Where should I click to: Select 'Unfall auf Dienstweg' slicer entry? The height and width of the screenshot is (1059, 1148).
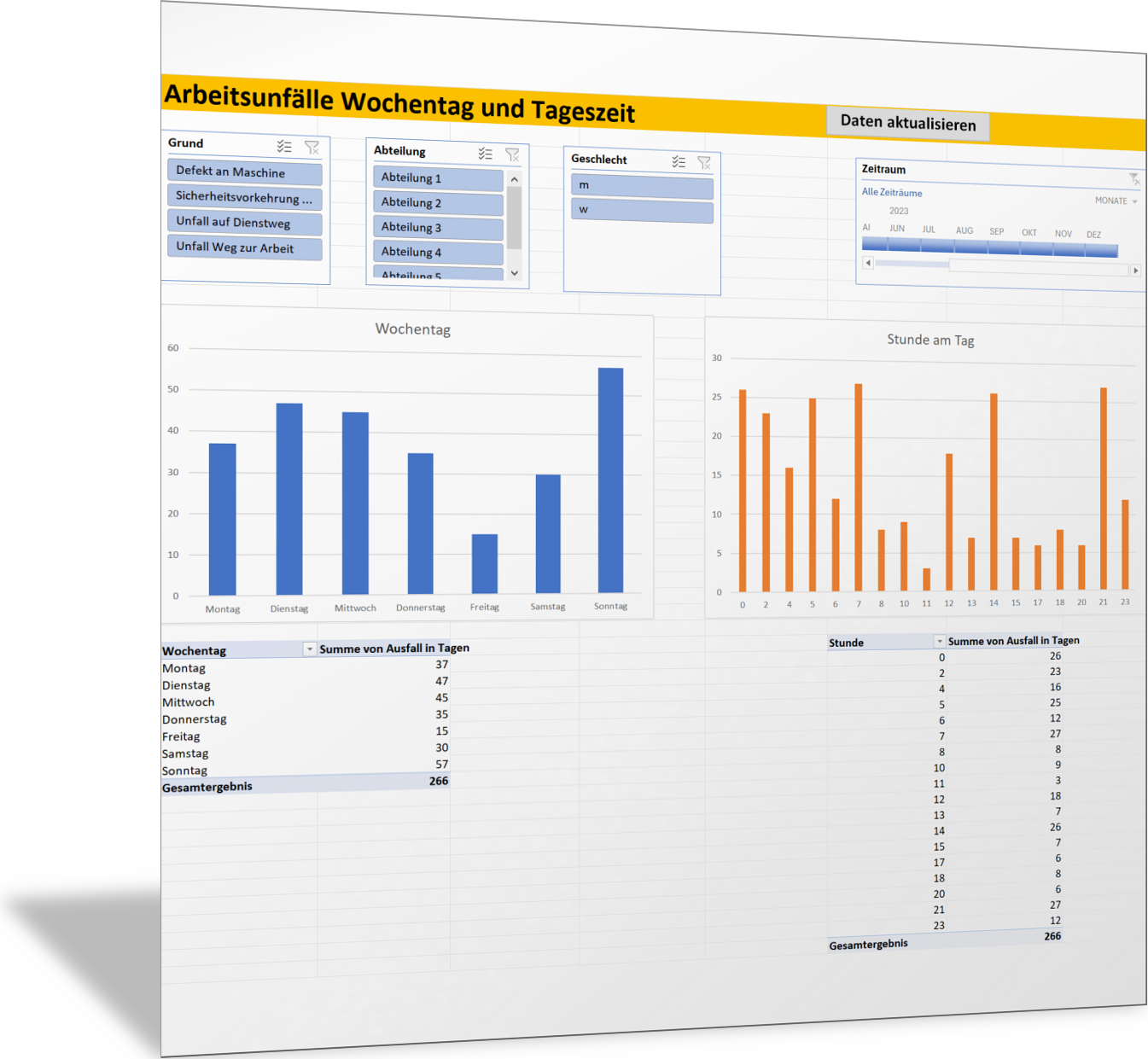[244, 223]
